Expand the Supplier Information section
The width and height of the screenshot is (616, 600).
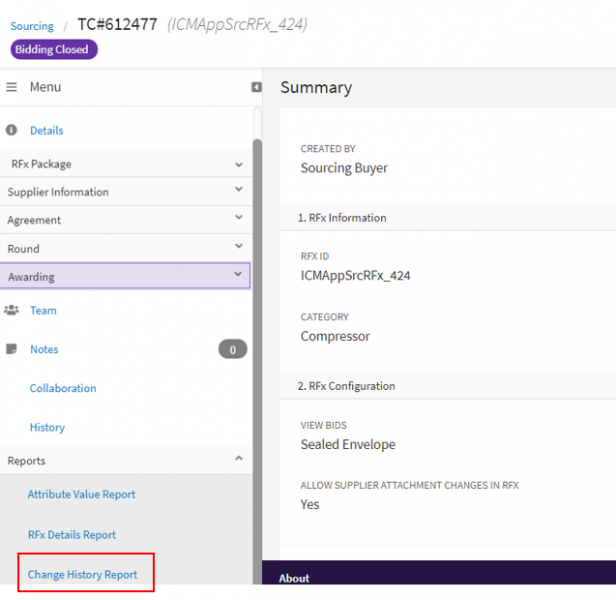tap(238, 190)
